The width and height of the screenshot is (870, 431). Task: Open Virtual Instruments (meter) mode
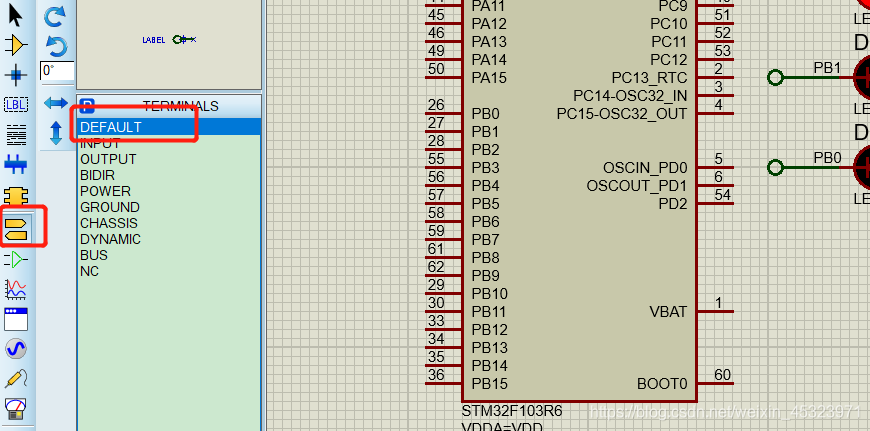(x=16, y=409)
